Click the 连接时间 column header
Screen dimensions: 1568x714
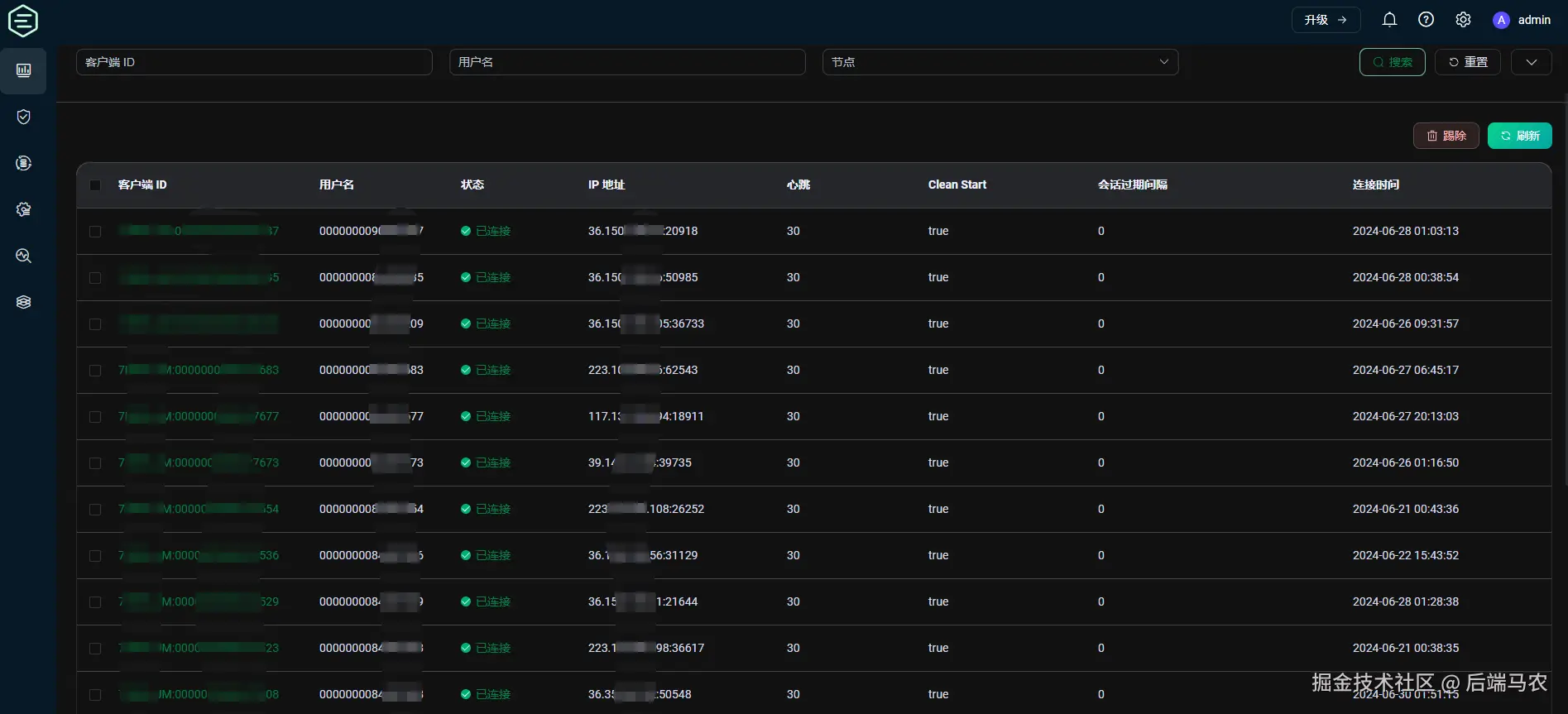[1375, 184]
